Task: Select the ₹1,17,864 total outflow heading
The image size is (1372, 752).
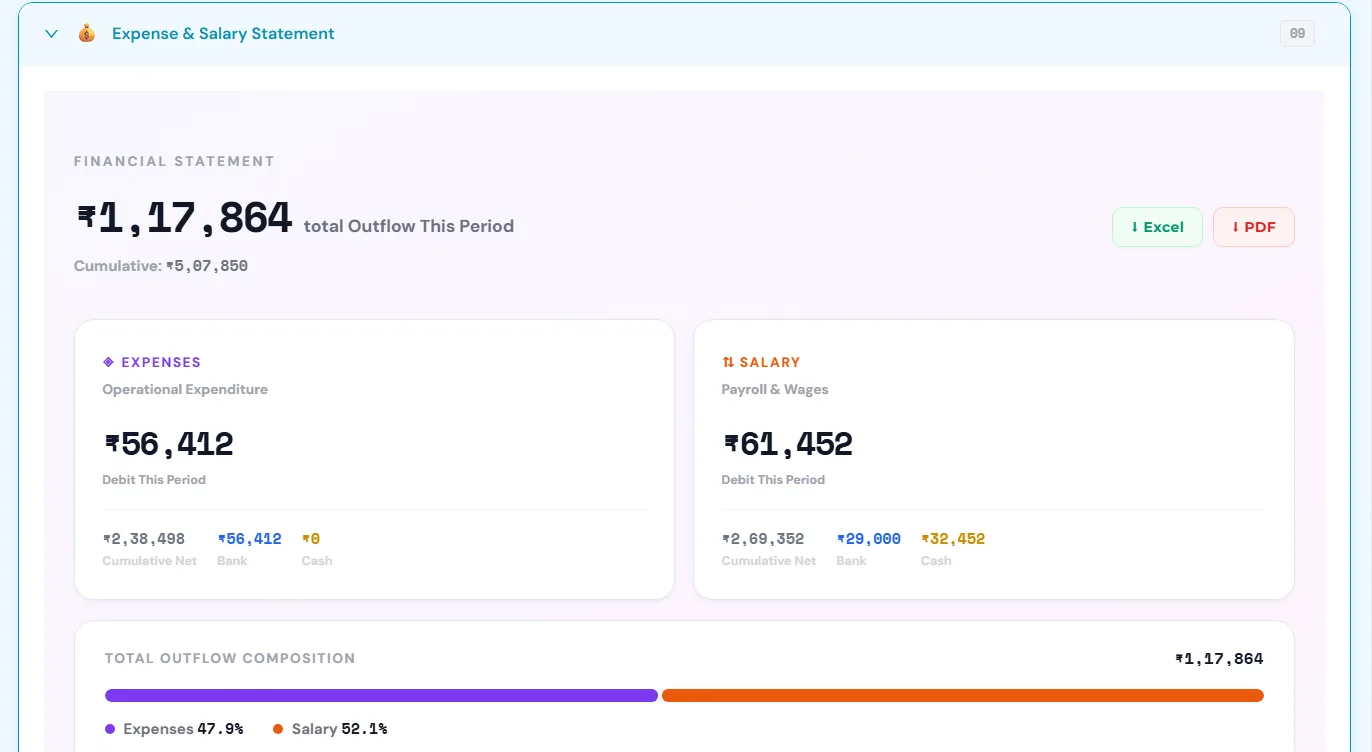Action: pos(185,218)
